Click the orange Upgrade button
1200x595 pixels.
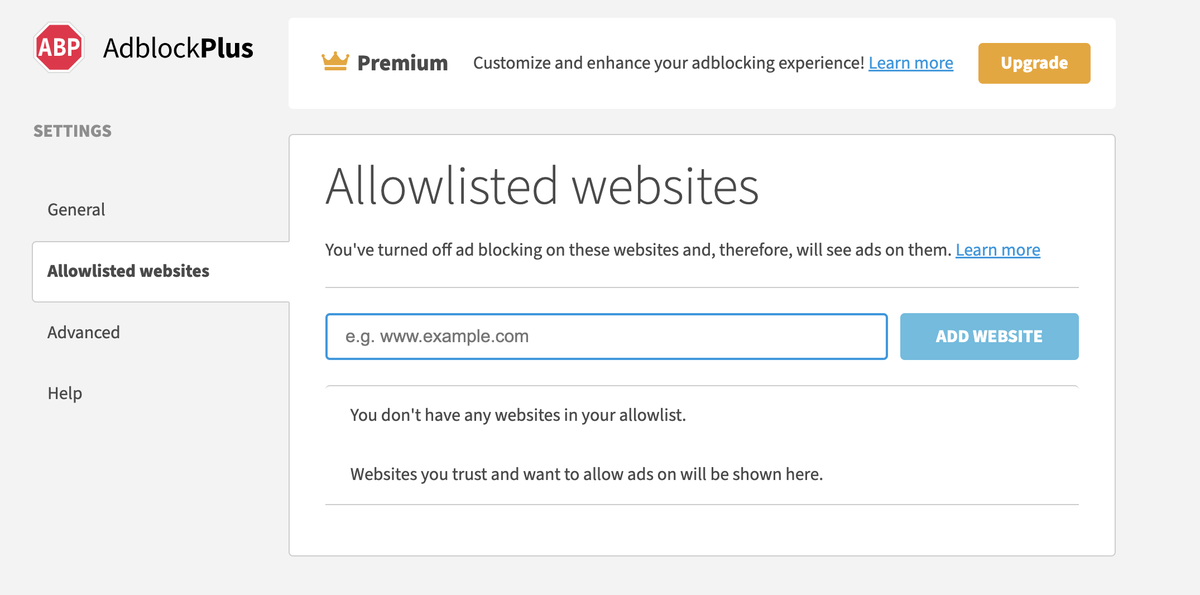coord(1034,63)
